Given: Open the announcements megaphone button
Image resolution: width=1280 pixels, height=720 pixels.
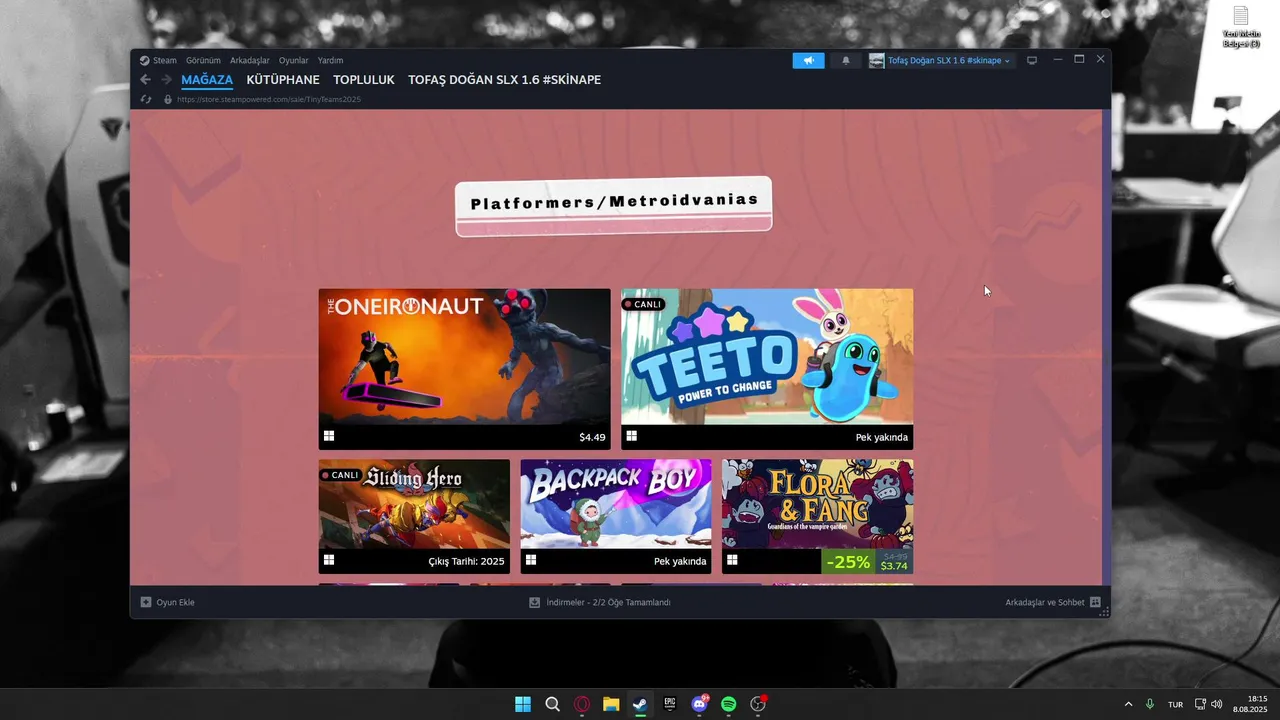Looking at the screenshot, I should click(x=808, y=60).
